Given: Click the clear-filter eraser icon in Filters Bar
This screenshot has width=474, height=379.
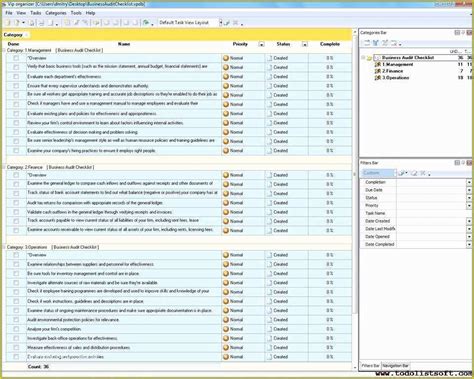Looking at the screenshot, I should pos(414,173).
